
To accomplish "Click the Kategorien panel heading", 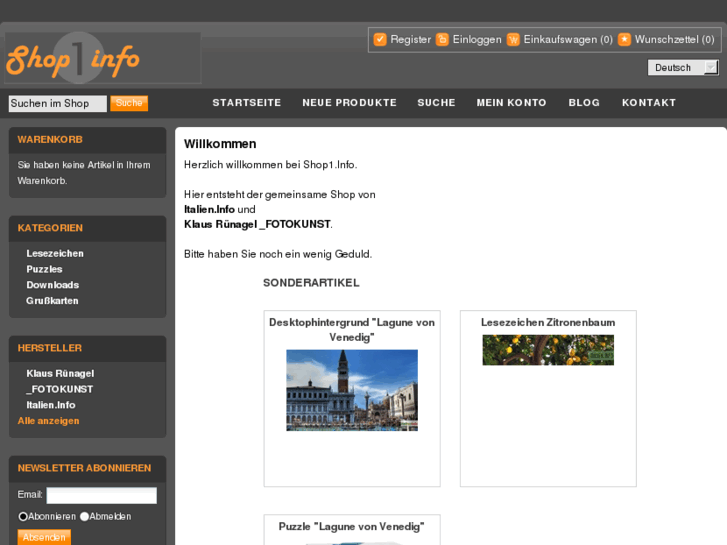I will (x=50, y=228).
